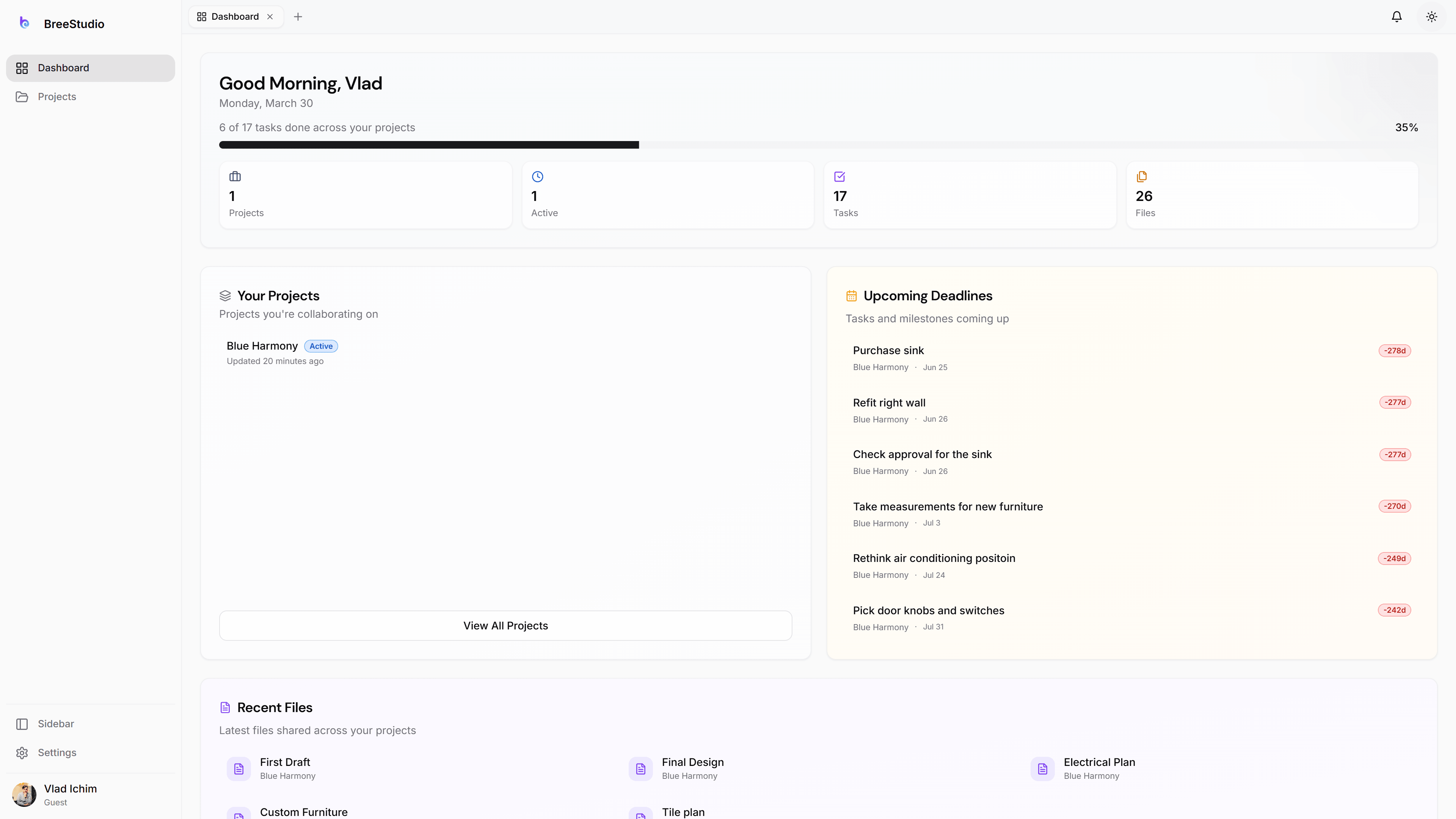Open the Purchase sink deadline

click(x=1131, y=358)
